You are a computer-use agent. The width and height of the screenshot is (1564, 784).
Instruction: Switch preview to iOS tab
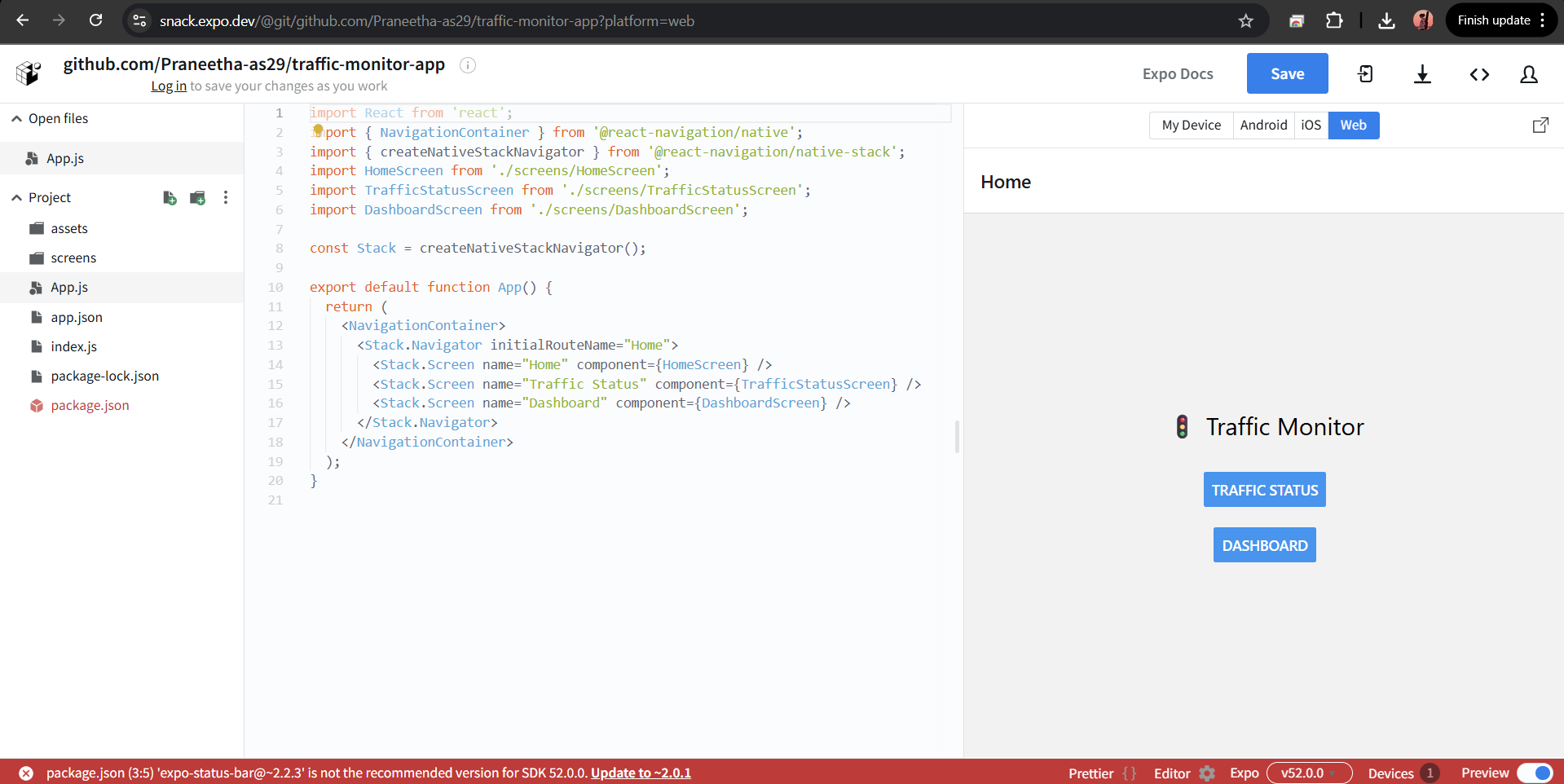1311,125
